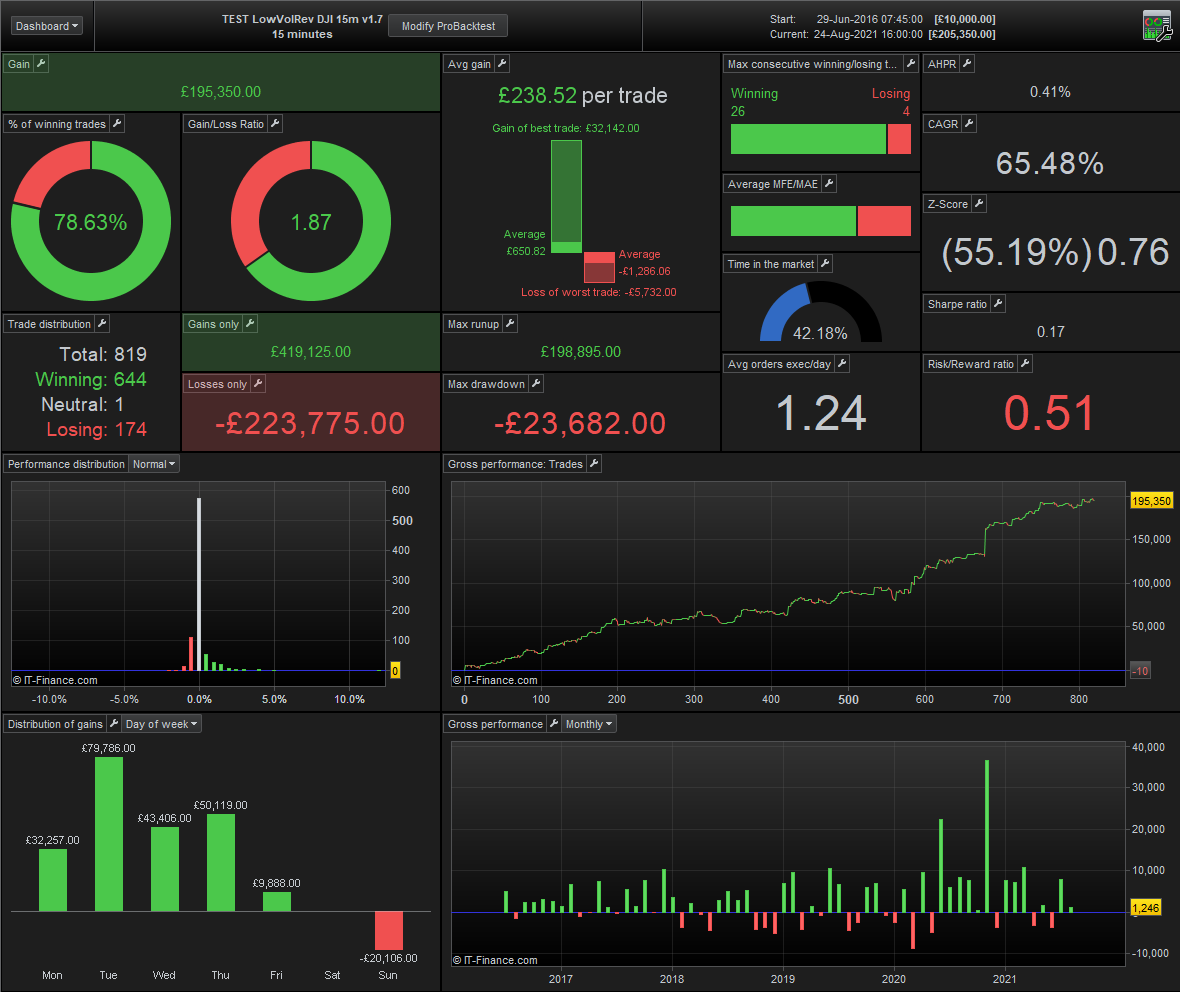1180x992 pixels.
Task: Click the green Winning 26 consecutive bar
Action: point(808,139)
